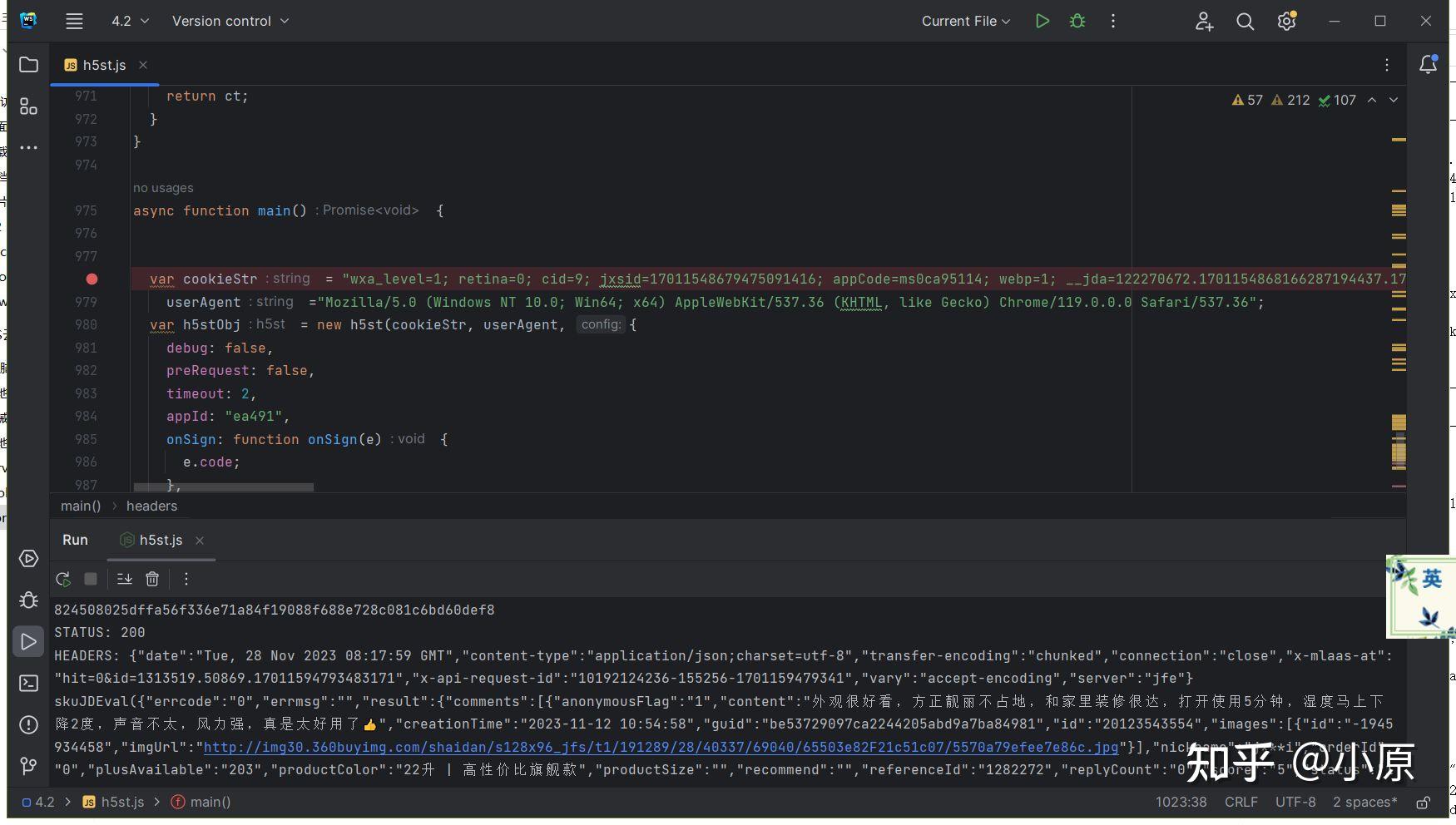Image resolution: width=1456 pixels, height=825 pixels.
Task: Switch to the h5st.js editor tab
Action: (x=103, y=66)
